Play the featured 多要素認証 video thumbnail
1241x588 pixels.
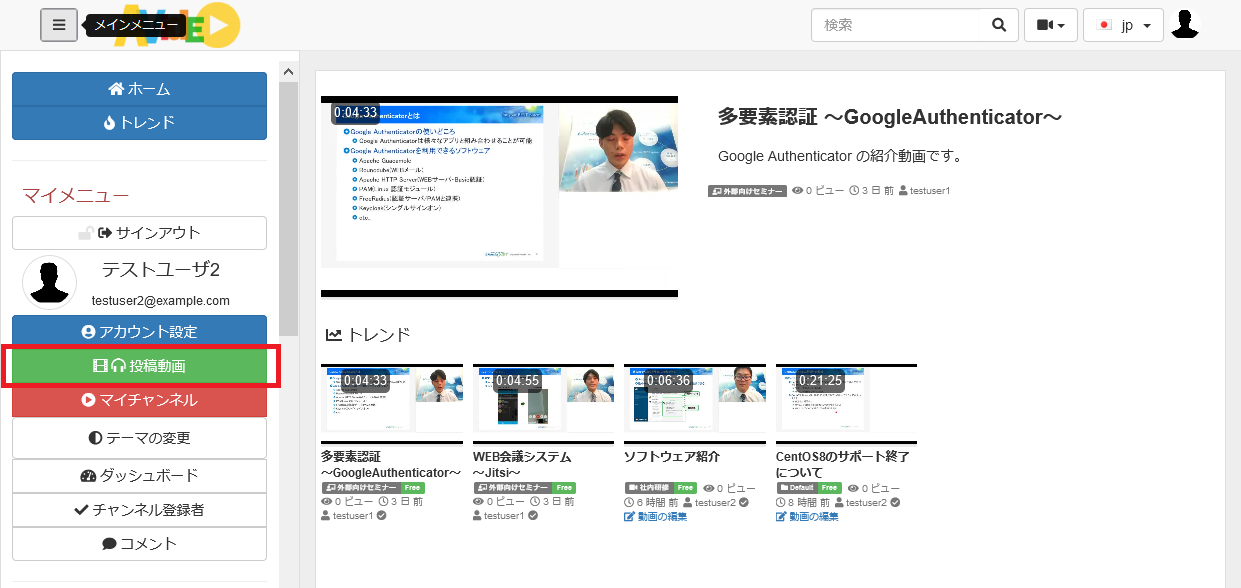click(x=499, y=197)
